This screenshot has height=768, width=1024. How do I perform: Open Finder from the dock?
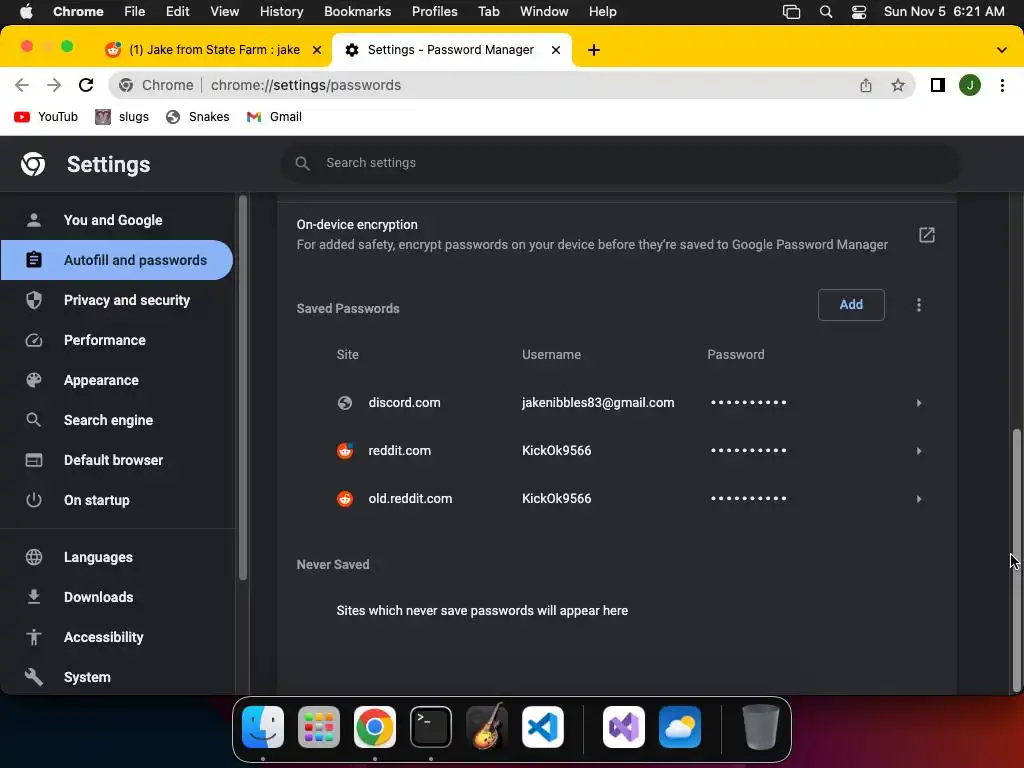(263, 727)
